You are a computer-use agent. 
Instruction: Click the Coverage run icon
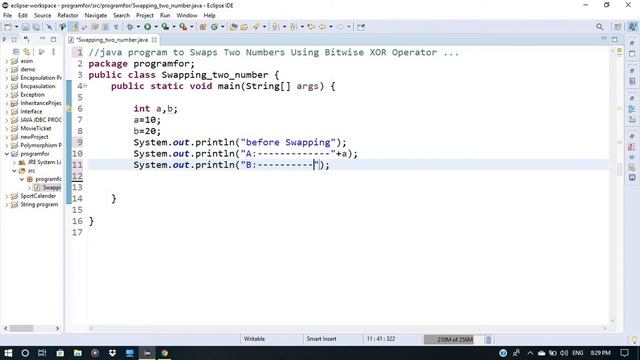tap(165, 27)
